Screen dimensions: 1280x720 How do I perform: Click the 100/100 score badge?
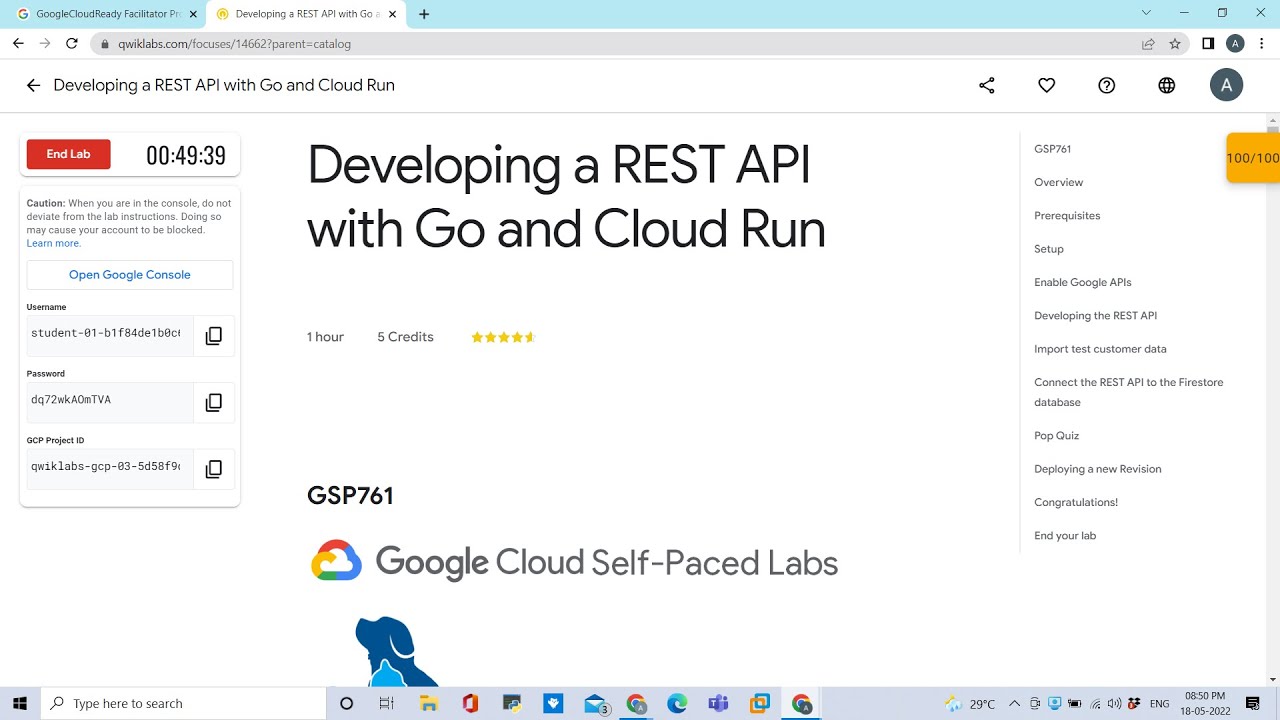pos(1253,158)
